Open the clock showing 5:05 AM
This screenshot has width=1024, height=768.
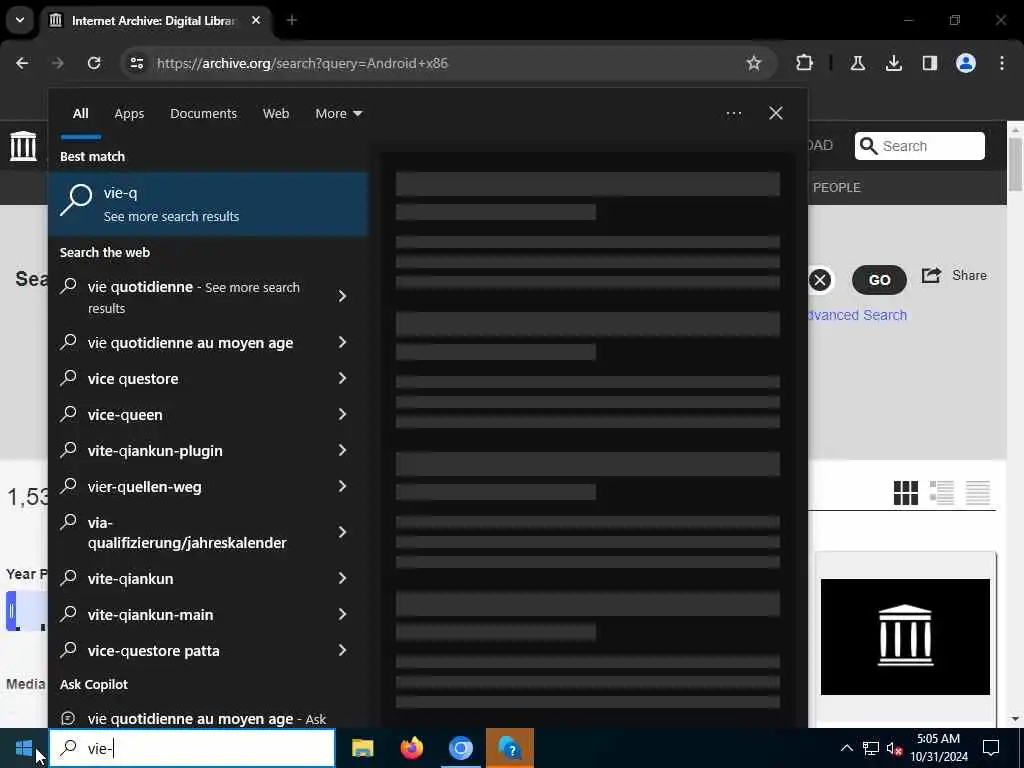[x=938, y=748]
